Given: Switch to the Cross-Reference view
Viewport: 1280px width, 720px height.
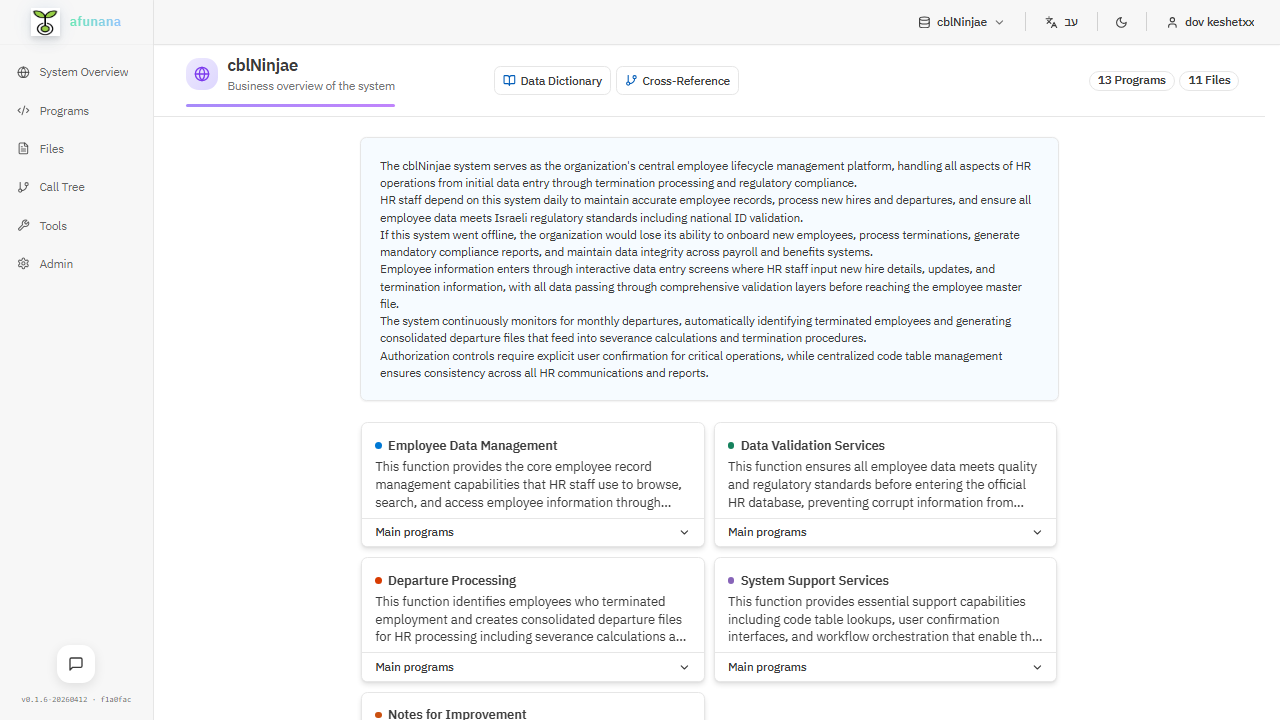Looking at the screenshot, I should [677, 80].
